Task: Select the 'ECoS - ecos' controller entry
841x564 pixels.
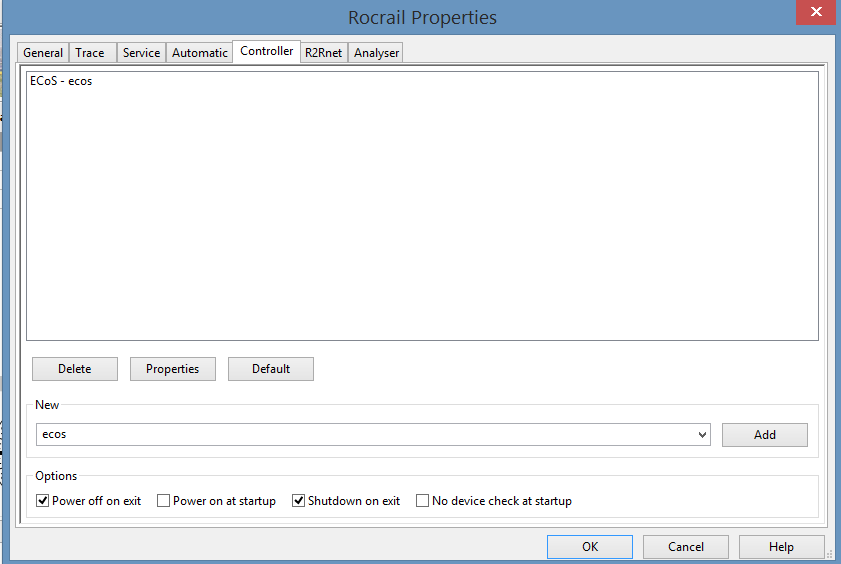Action: click(61, 81)
